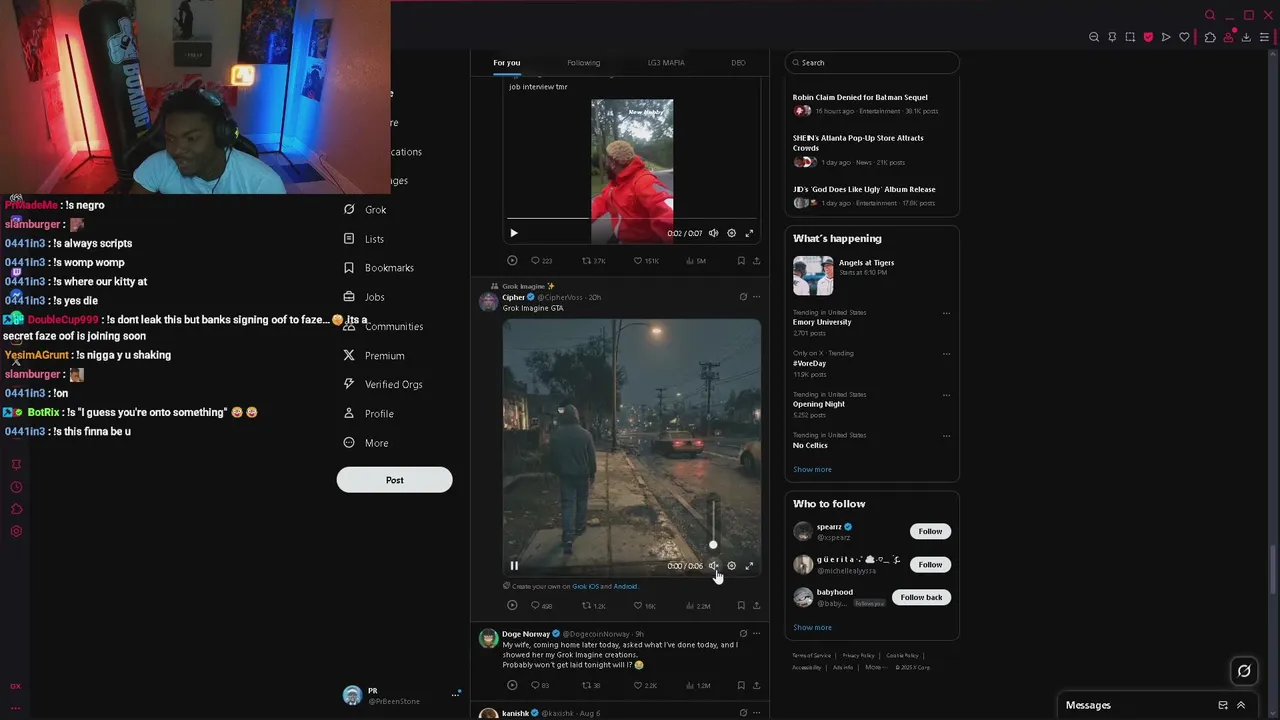This screenshot has width=1280, height=720.
Task: Switch to the LG3 MAFIA tab
Action: tap(666, 63)
